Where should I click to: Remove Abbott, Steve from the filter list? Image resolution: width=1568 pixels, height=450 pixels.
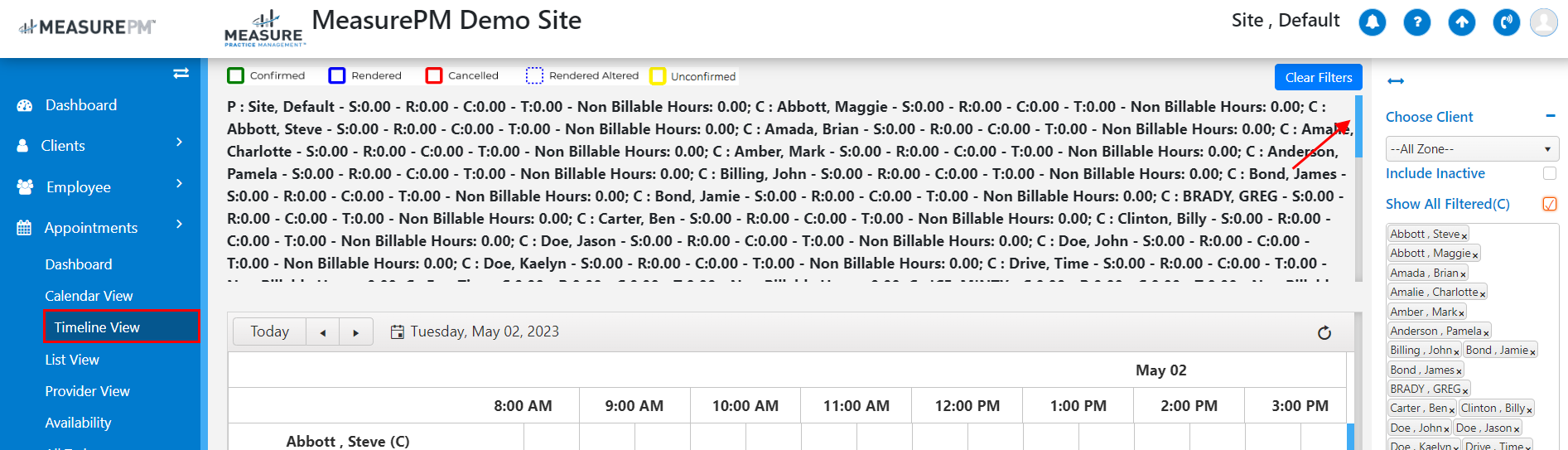[x=1464, y=236]
